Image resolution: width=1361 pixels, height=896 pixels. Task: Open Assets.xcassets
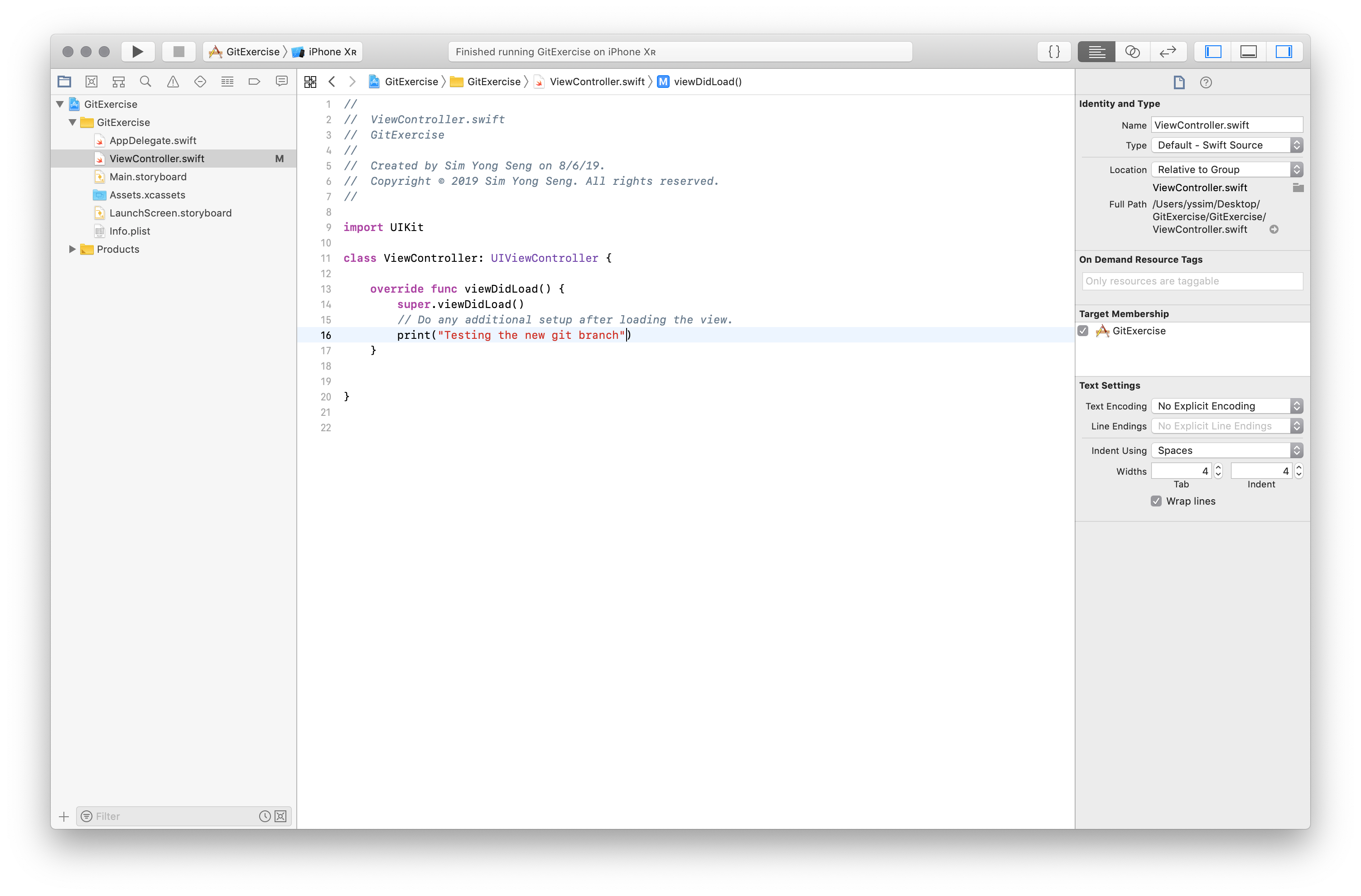(x=147, y=195)
